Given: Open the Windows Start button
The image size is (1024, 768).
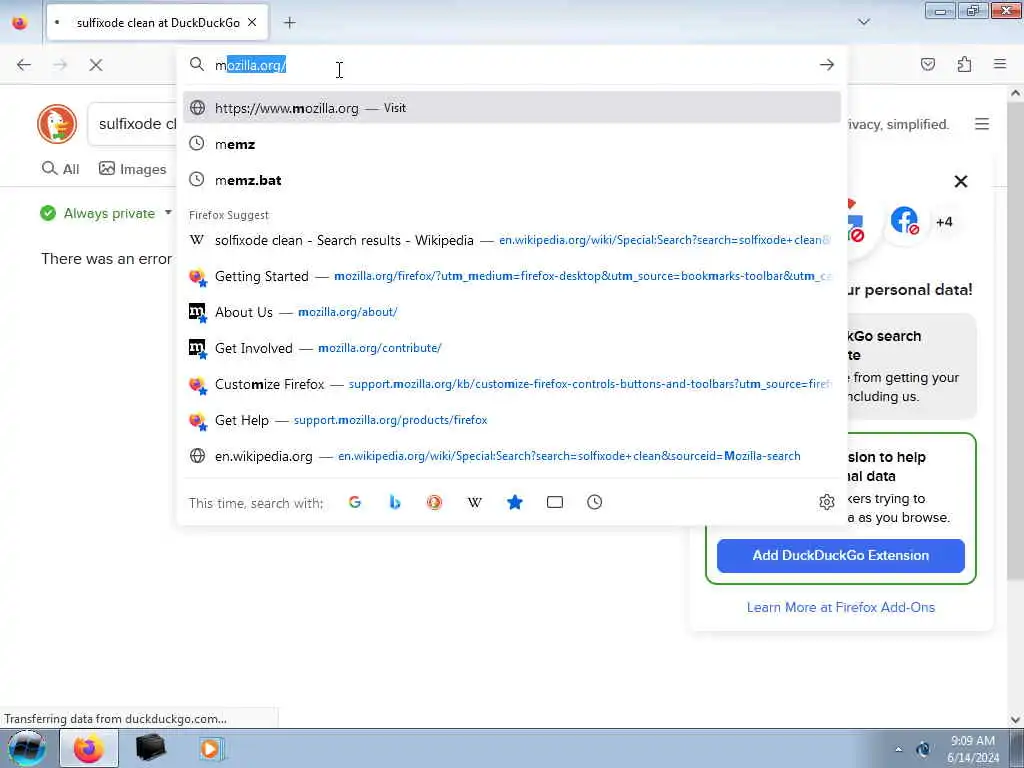Looking at the screenshot, I should coord(27,748).
